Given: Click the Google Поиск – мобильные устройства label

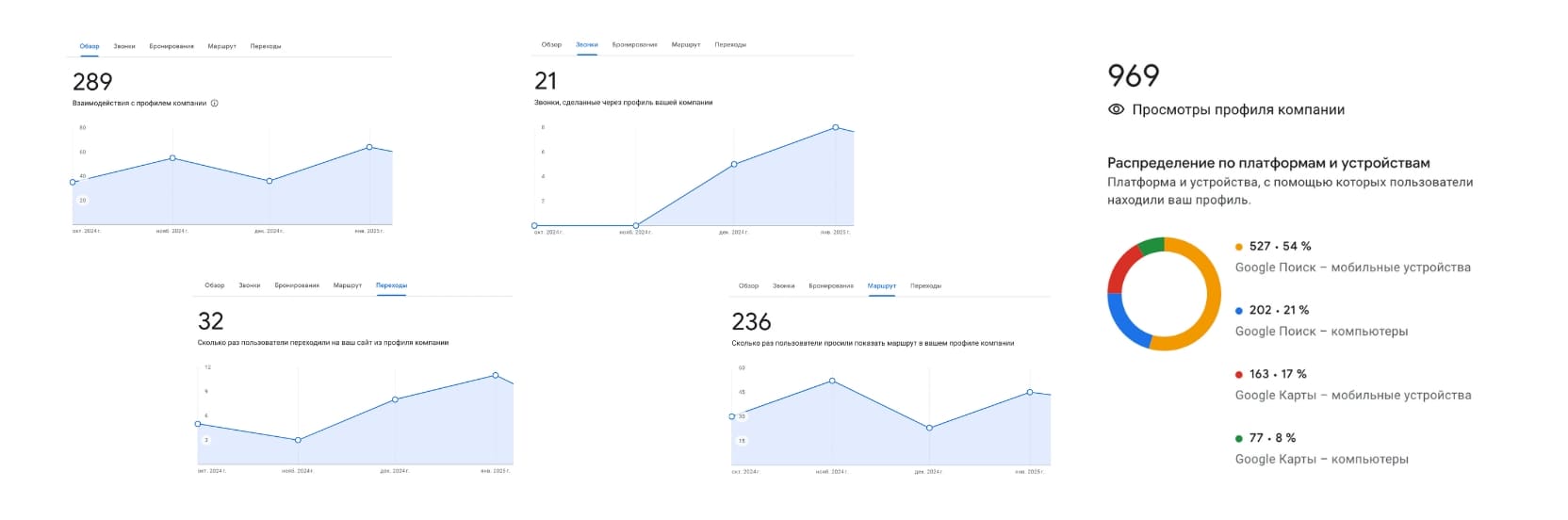Looking at the screenshot, I should click(x=1352, y=268).
